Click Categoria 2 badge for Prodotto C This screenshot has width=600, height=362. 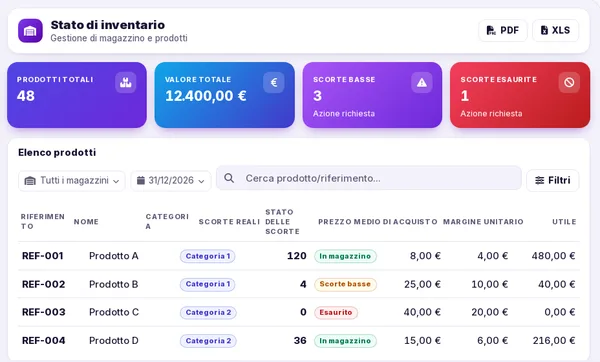pyautogui.click(x=209, y=313)
